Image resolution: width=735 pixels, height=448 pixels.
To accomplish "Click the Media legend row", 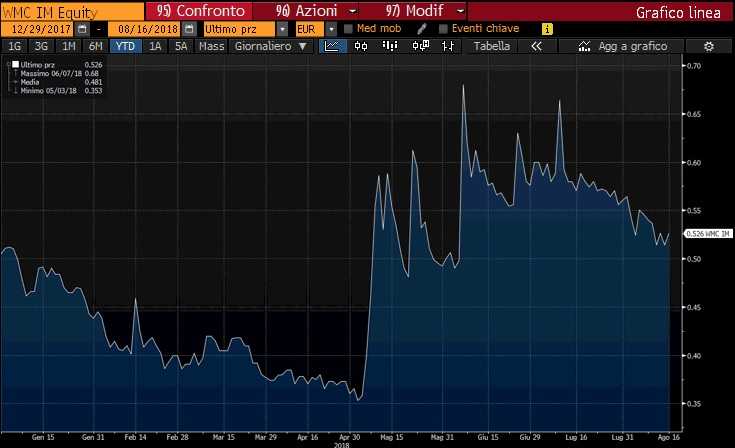I will pos(59,82).
